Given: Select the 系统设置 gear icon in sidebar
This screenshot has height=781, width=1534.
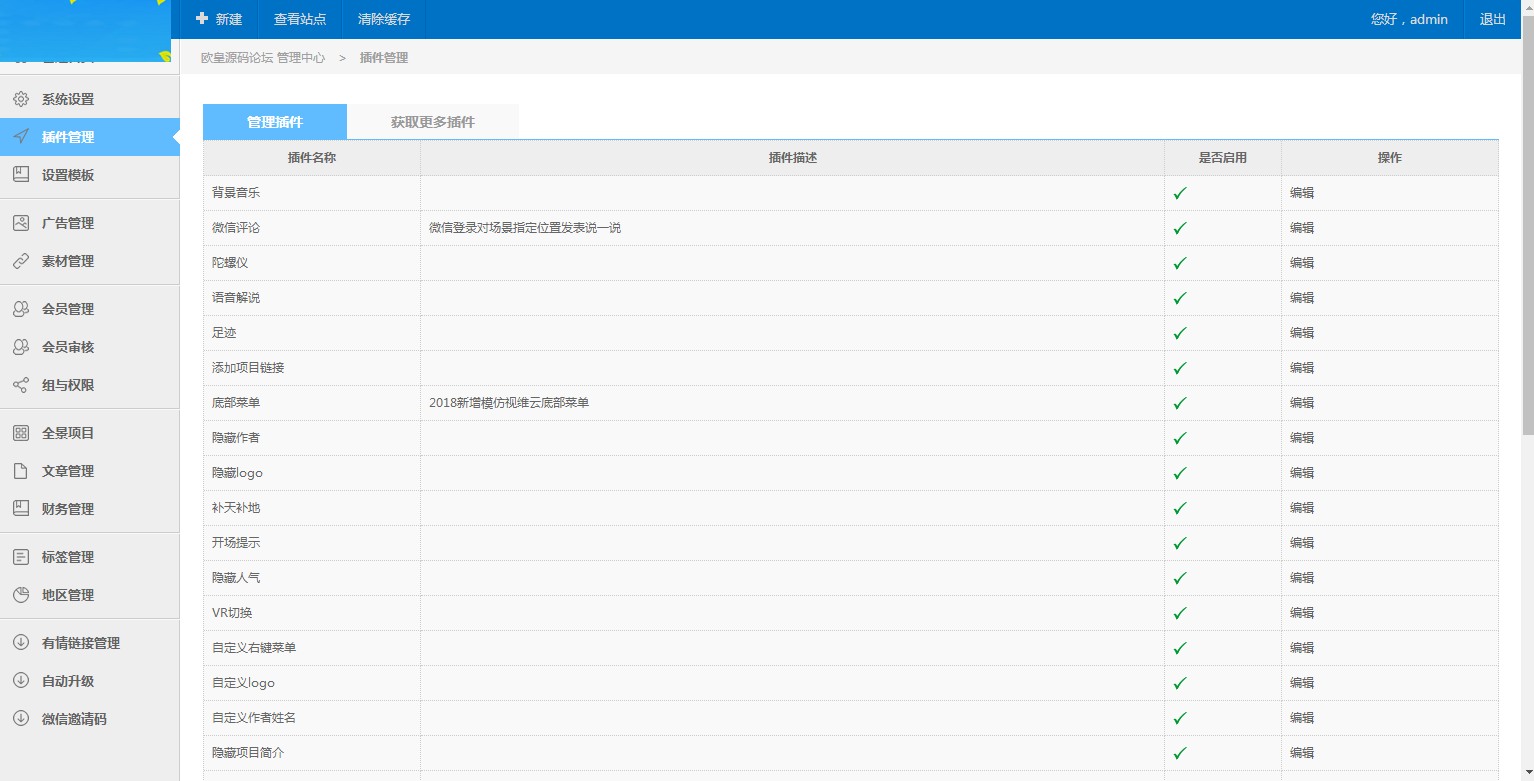Looking at the screenshot, I should [20, 98].
